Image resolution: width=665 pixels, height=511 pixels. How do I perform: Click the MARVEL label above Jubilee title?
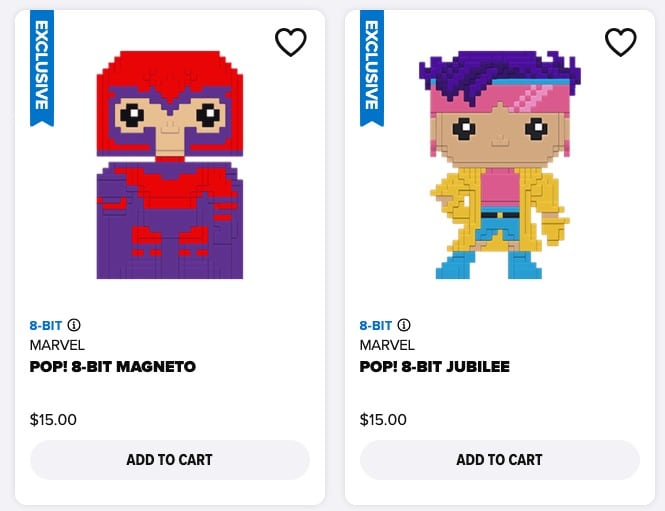point(388,346)
